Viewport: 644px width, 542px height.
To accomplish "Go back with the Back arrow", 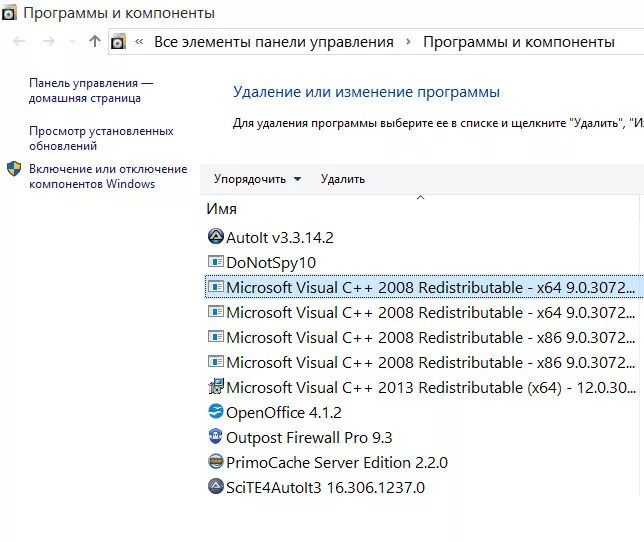I will [x=19, y=41].
